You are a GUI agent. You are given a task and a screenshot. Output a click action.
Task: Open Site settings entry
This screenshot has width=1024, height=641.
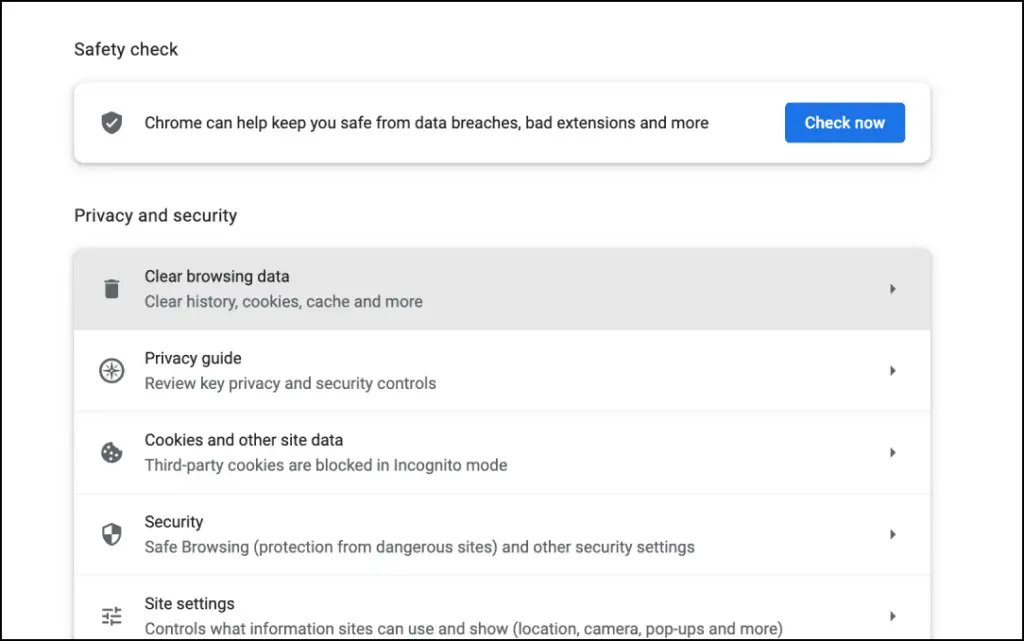[x=502, y=608]
